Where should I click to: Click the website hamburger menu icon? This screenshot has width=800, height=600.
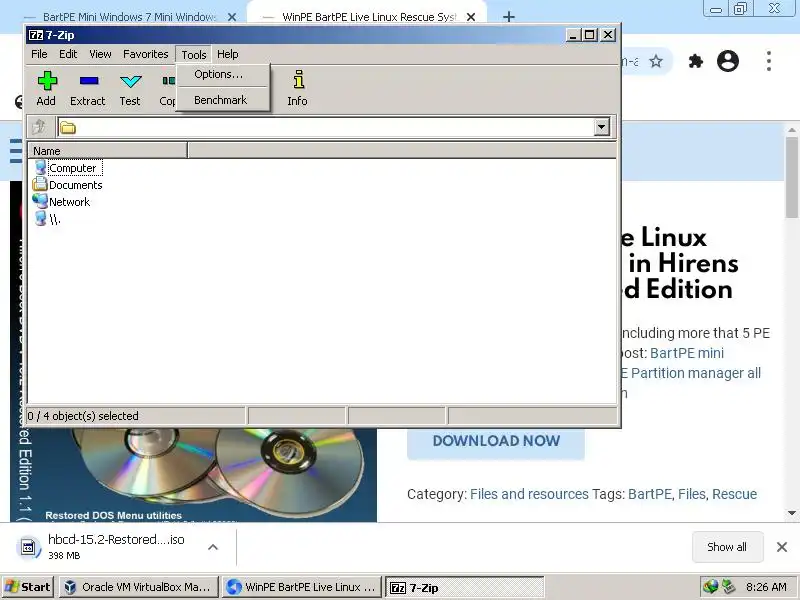click(16, 151)
